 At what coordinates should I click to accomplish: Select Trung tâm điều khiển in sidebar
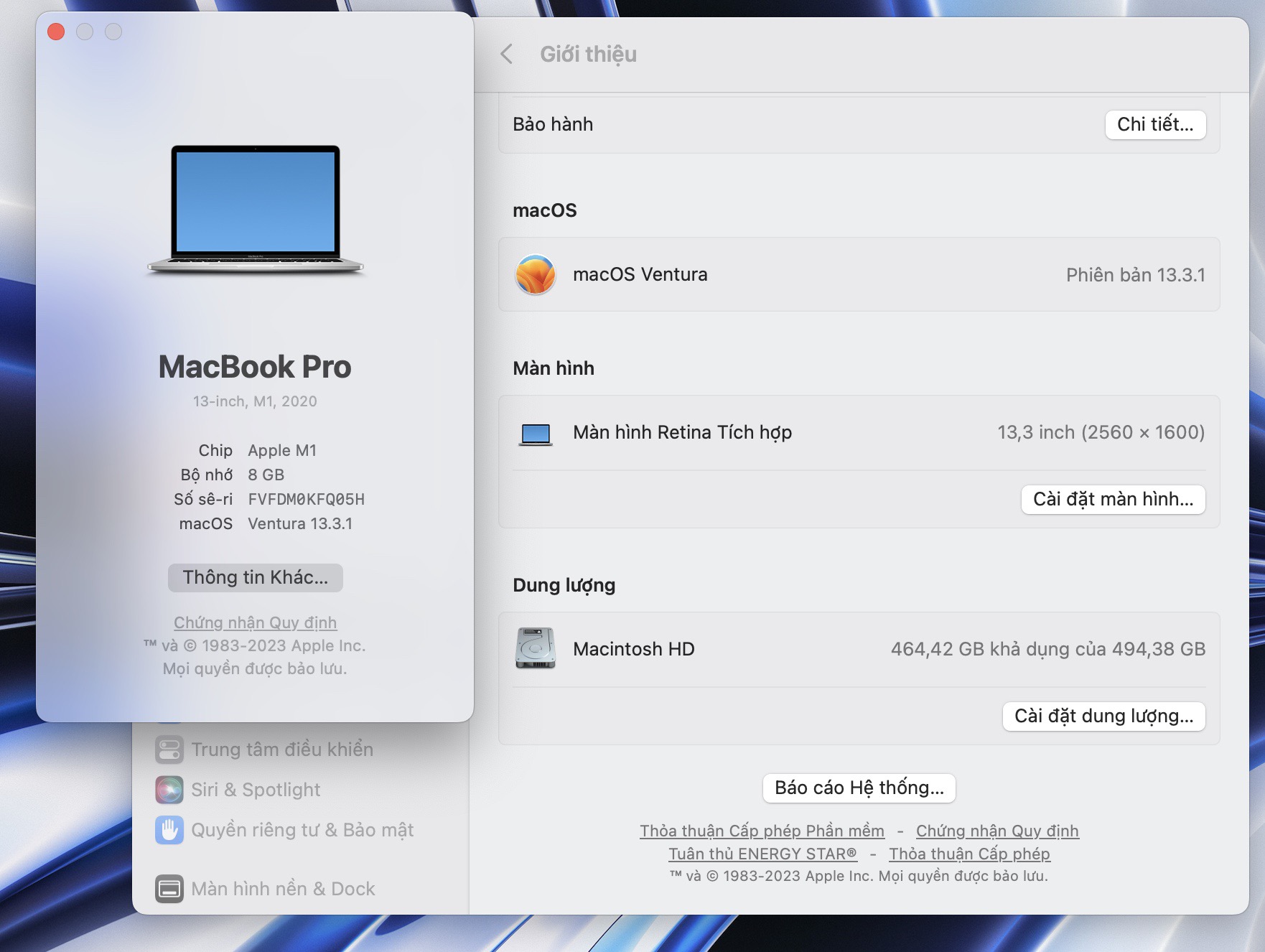coord(282,750)
